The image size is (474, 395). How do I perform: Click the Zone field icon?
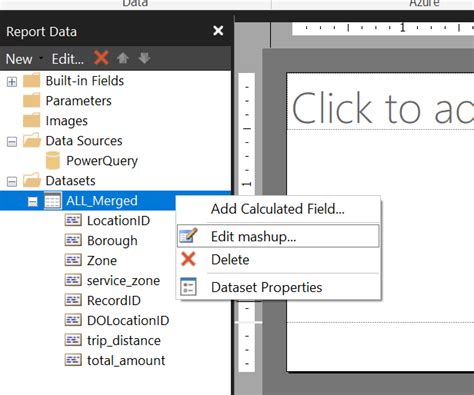[x=73, y=260]
